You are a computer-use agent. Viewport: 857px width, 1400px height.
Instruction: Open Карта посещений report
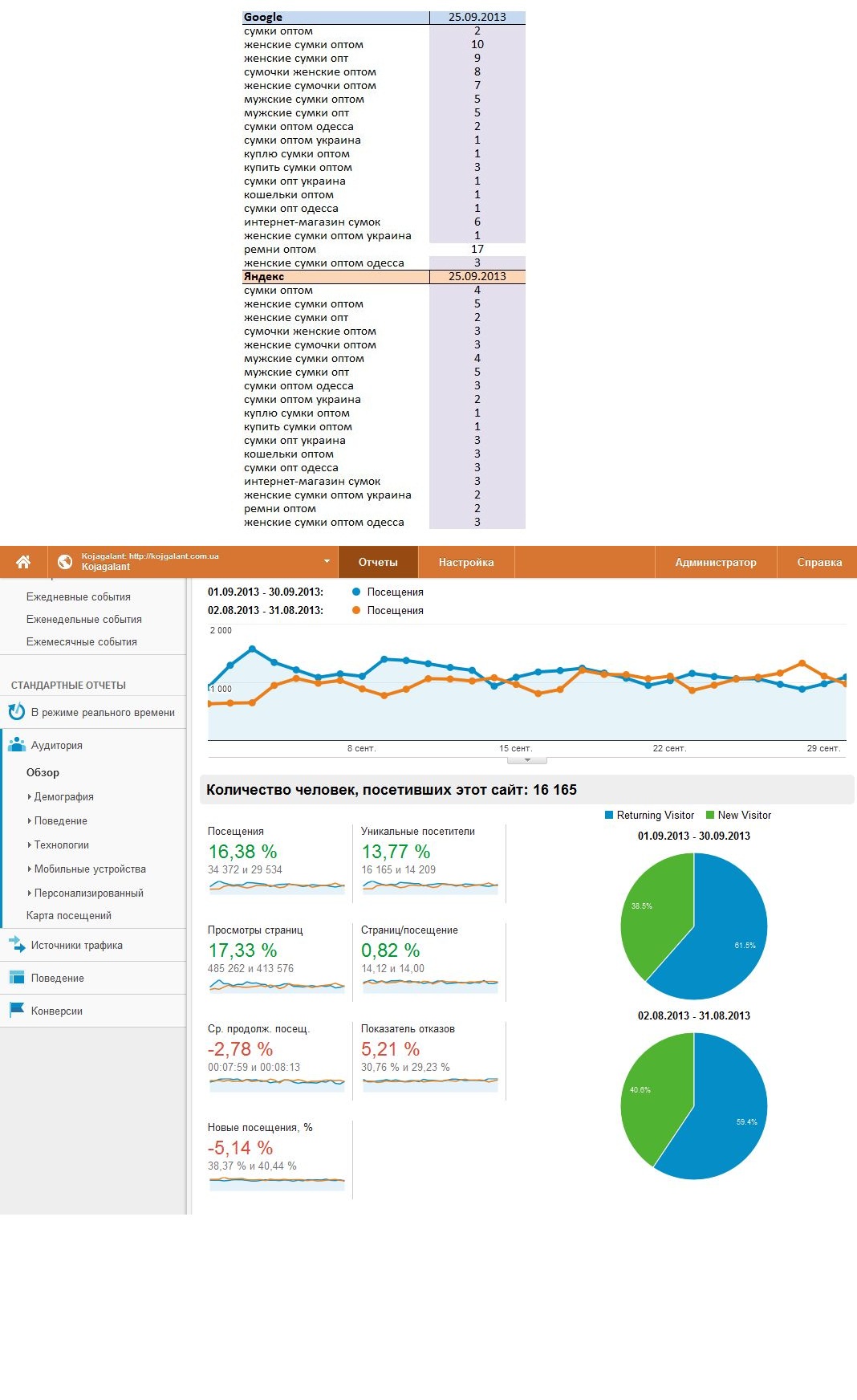coord(69,915)
